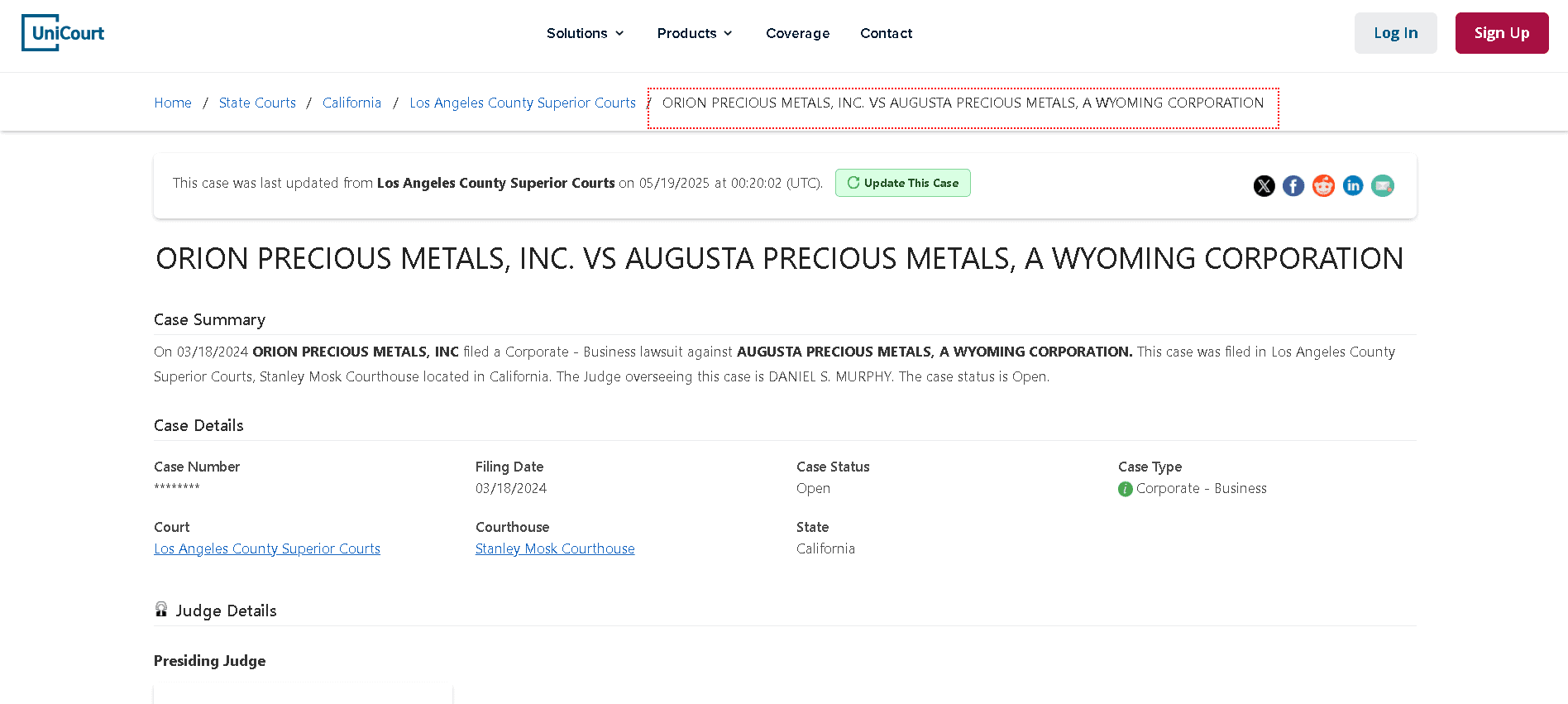
Task: Share case via Reddit icon
Action: (x=1323, y=186)
